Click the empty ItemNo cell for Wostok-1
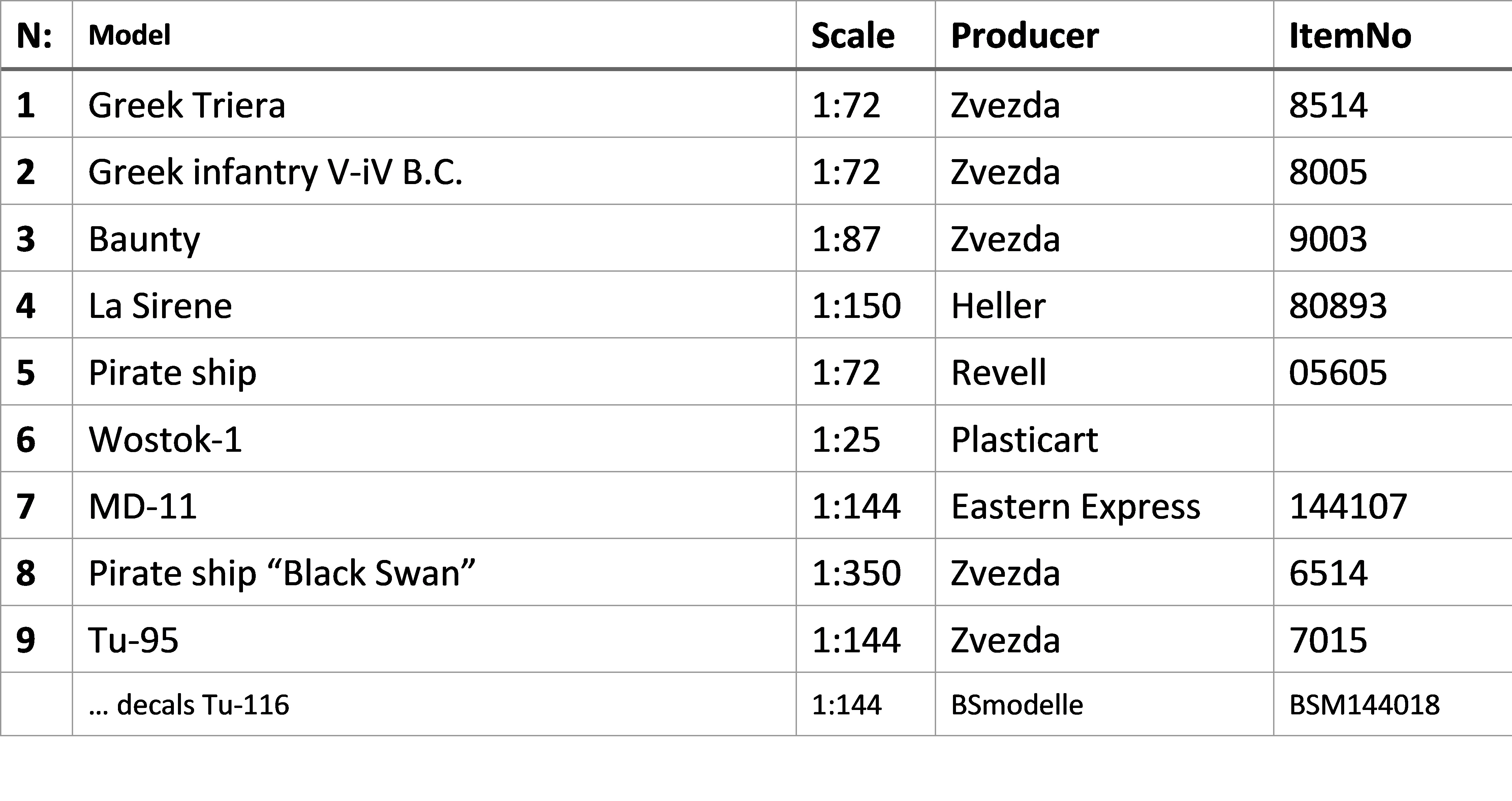The image size is (1512, 801). pos(1392,439)
